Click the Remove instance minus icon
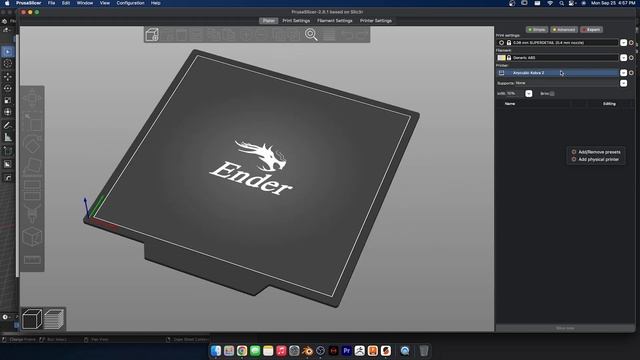 [260, 35]
